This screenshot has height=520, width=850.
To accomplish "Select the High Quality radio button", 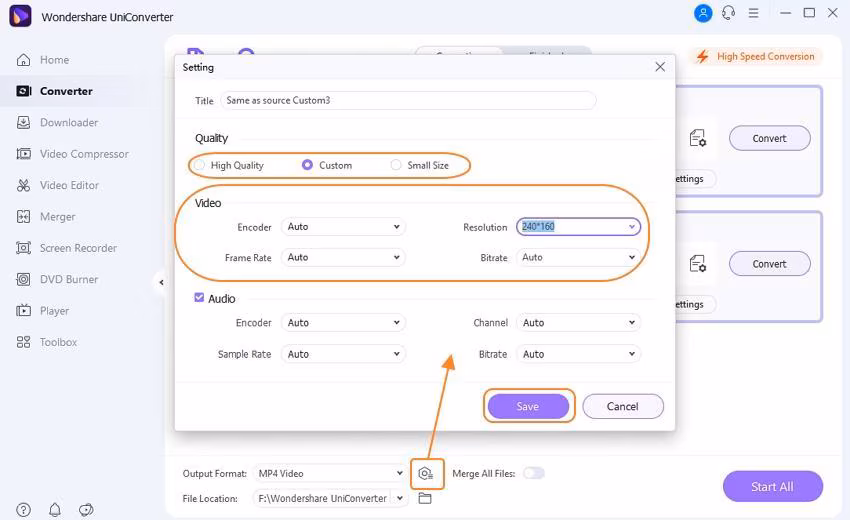I will point(199,165).
